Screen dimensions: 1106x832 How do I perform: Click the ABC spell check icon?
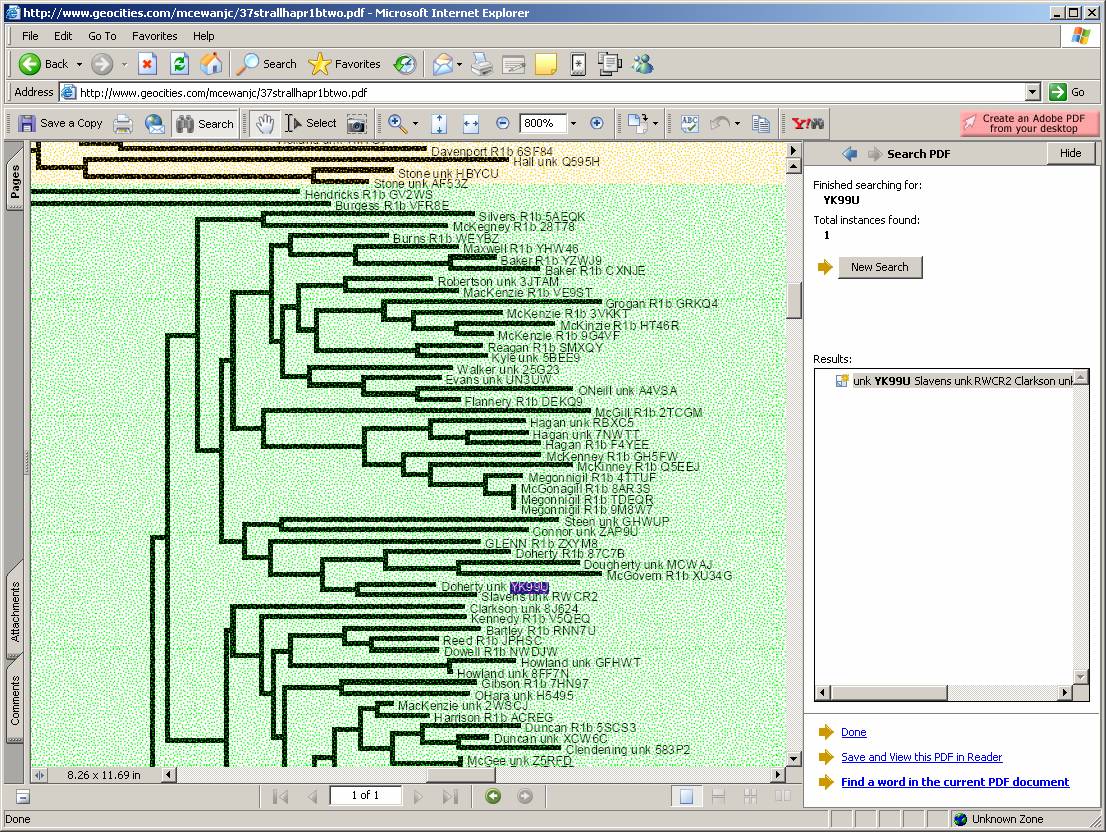coord(689,124)
